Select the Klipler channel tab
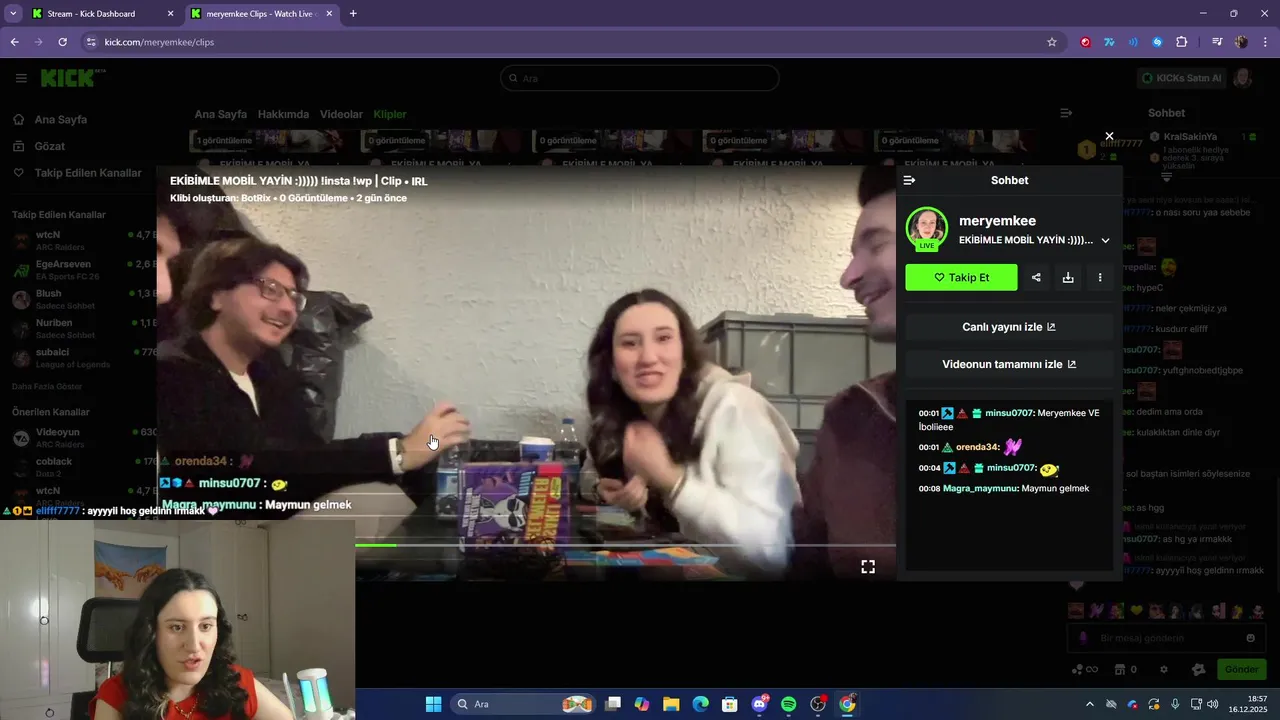Screen dimensions: 1280x720 (390, 114)
